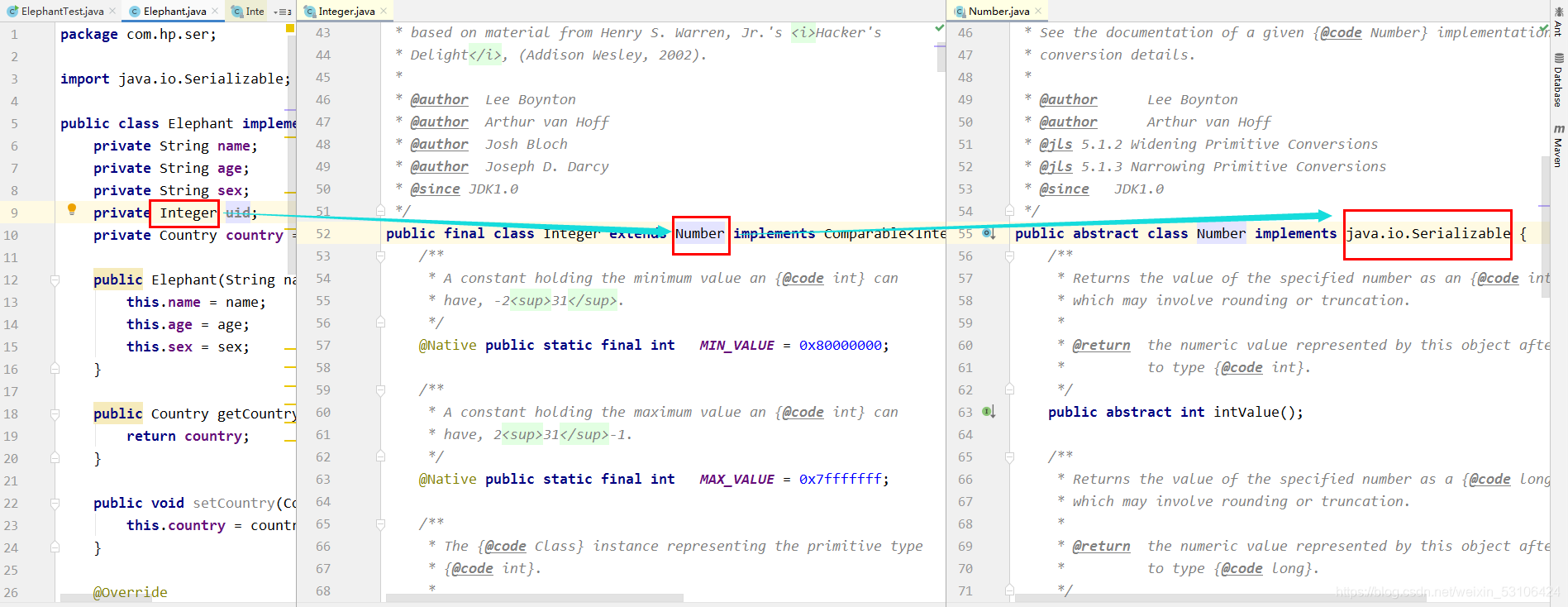Switch to the ElephantTest.java tab
This screenshot has height=607, width=1568.
pyautogui.click(x=55, y=11)
